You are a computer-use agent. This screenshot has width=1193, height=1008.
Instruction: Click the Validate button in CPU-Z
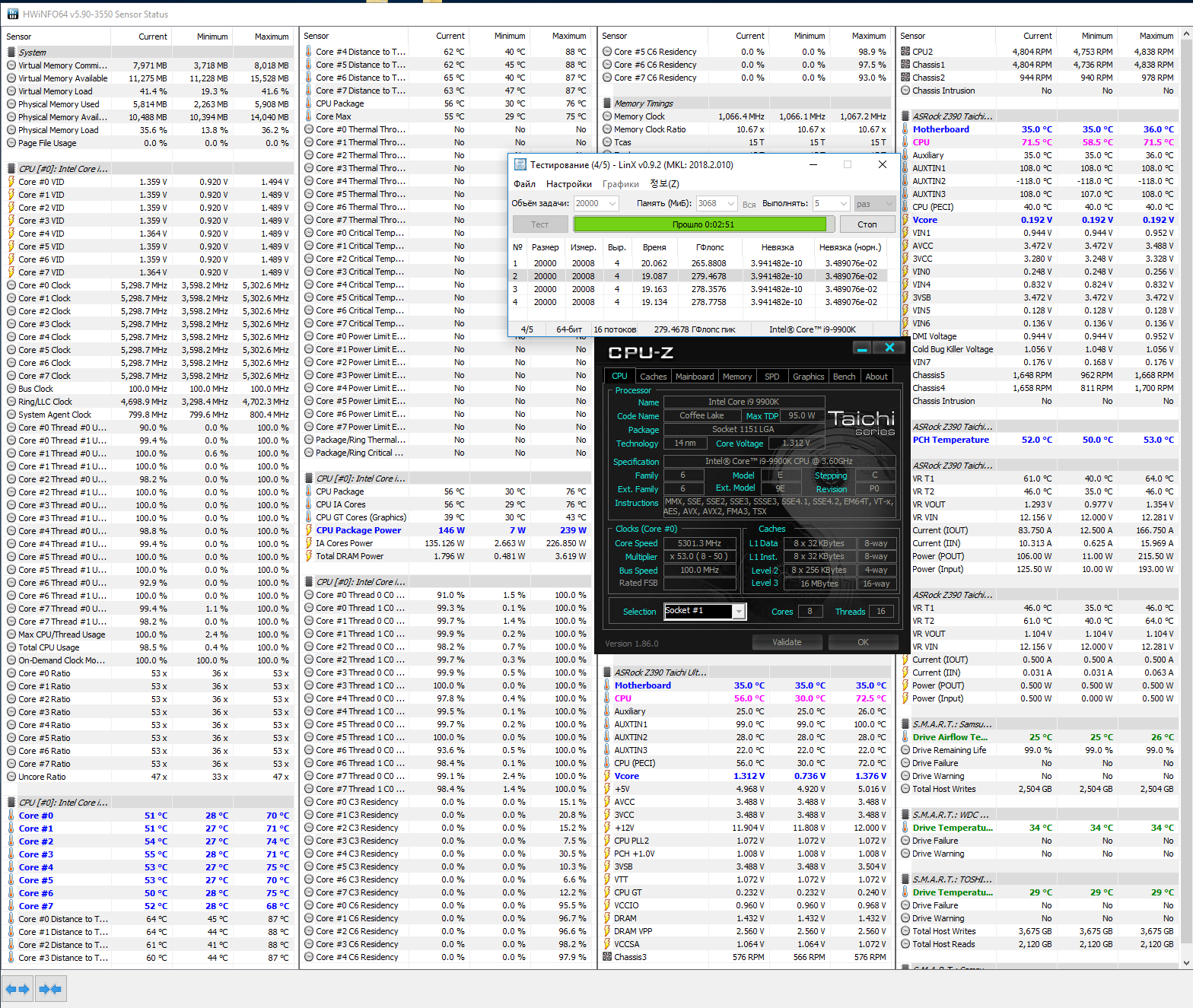pos(787,642)
